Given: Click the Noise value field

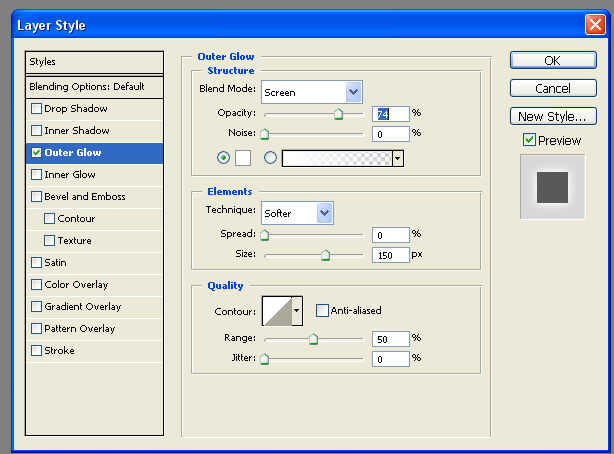Looking at the screenshot, I should (x=390, y=134).
